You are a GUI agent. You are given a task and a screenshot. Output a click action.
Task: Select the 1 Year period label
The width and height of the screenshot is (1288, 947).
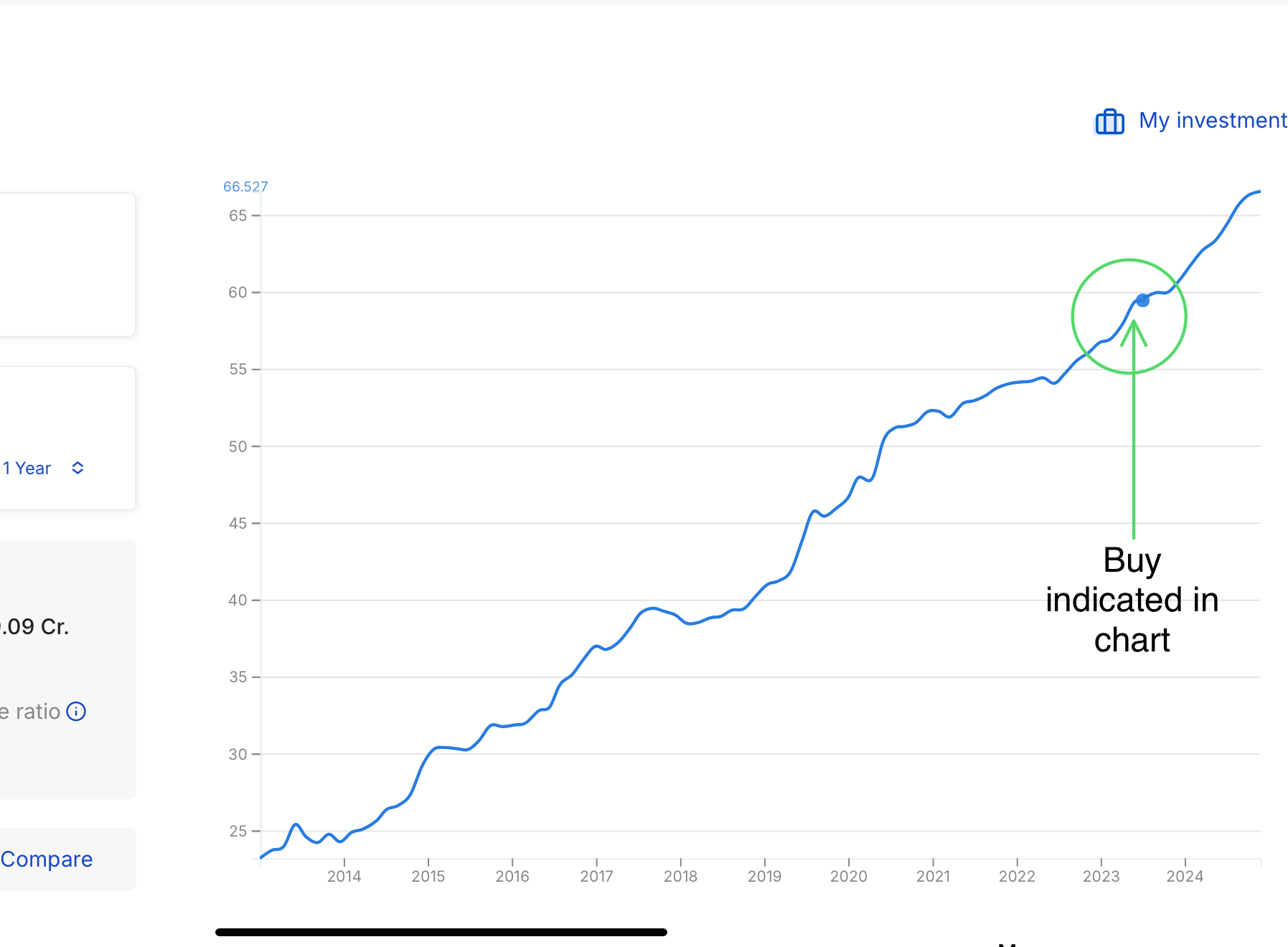(27, 468)
